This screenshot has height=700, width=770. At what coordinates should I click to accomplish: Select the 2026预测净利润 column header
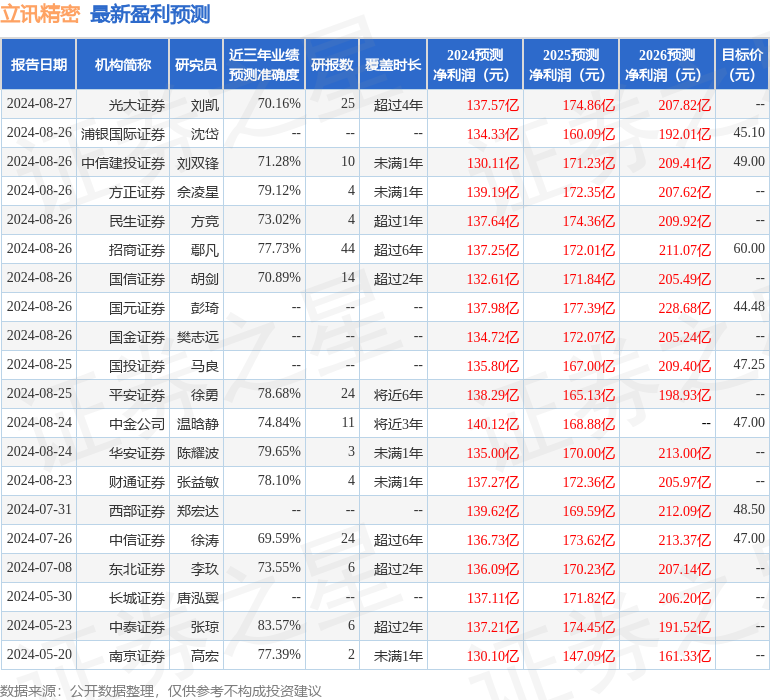[x=667, y=64]
